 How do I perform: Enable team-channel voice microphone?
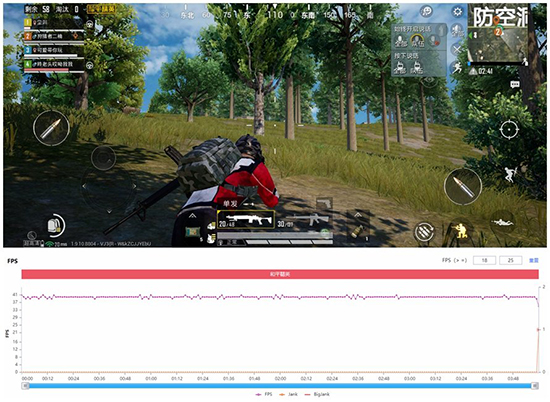click(x=417, y=41)
